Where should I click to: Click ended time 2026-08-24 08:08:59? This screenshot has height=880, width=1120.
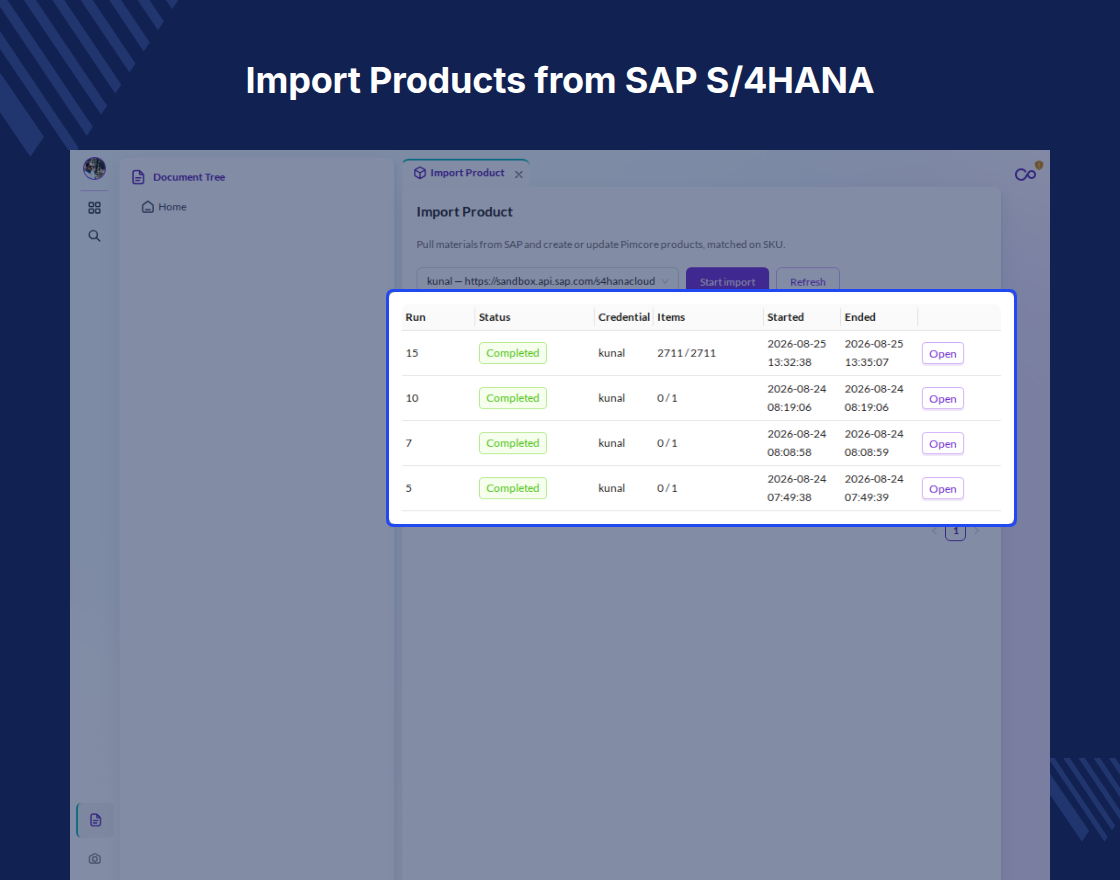coord(874,443)
